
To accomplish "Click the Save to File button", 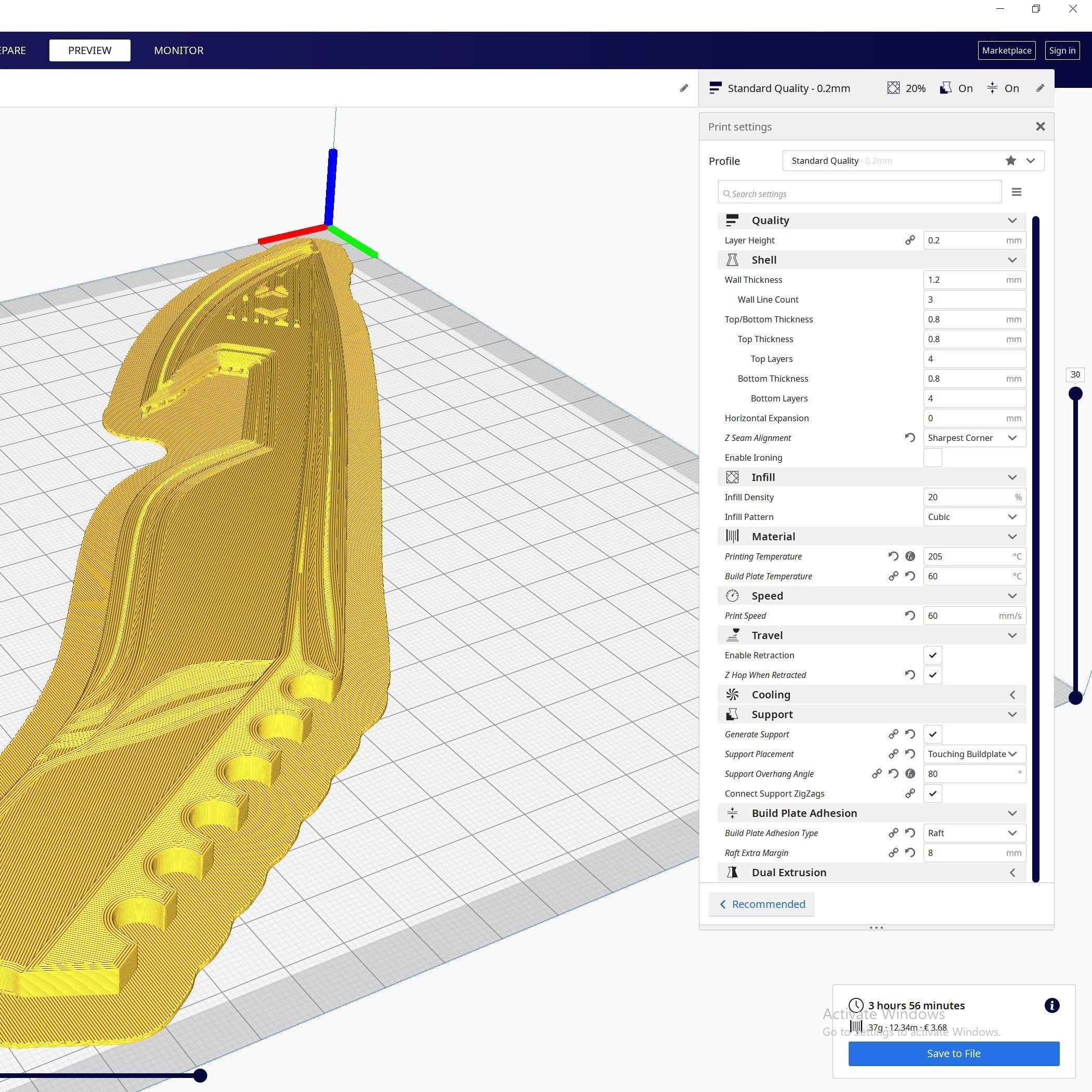I will (953, 1053).
